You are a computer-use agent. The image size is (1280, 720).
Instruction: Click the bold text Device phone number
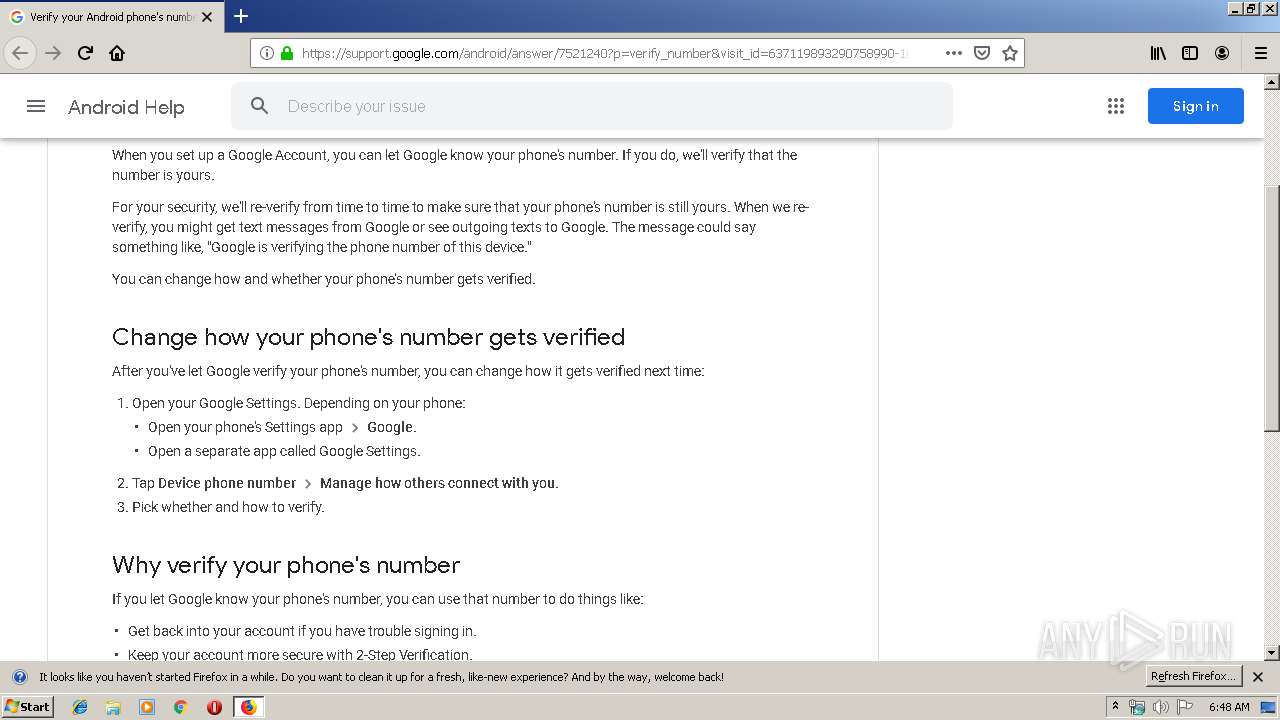click(x=227, y=483)
